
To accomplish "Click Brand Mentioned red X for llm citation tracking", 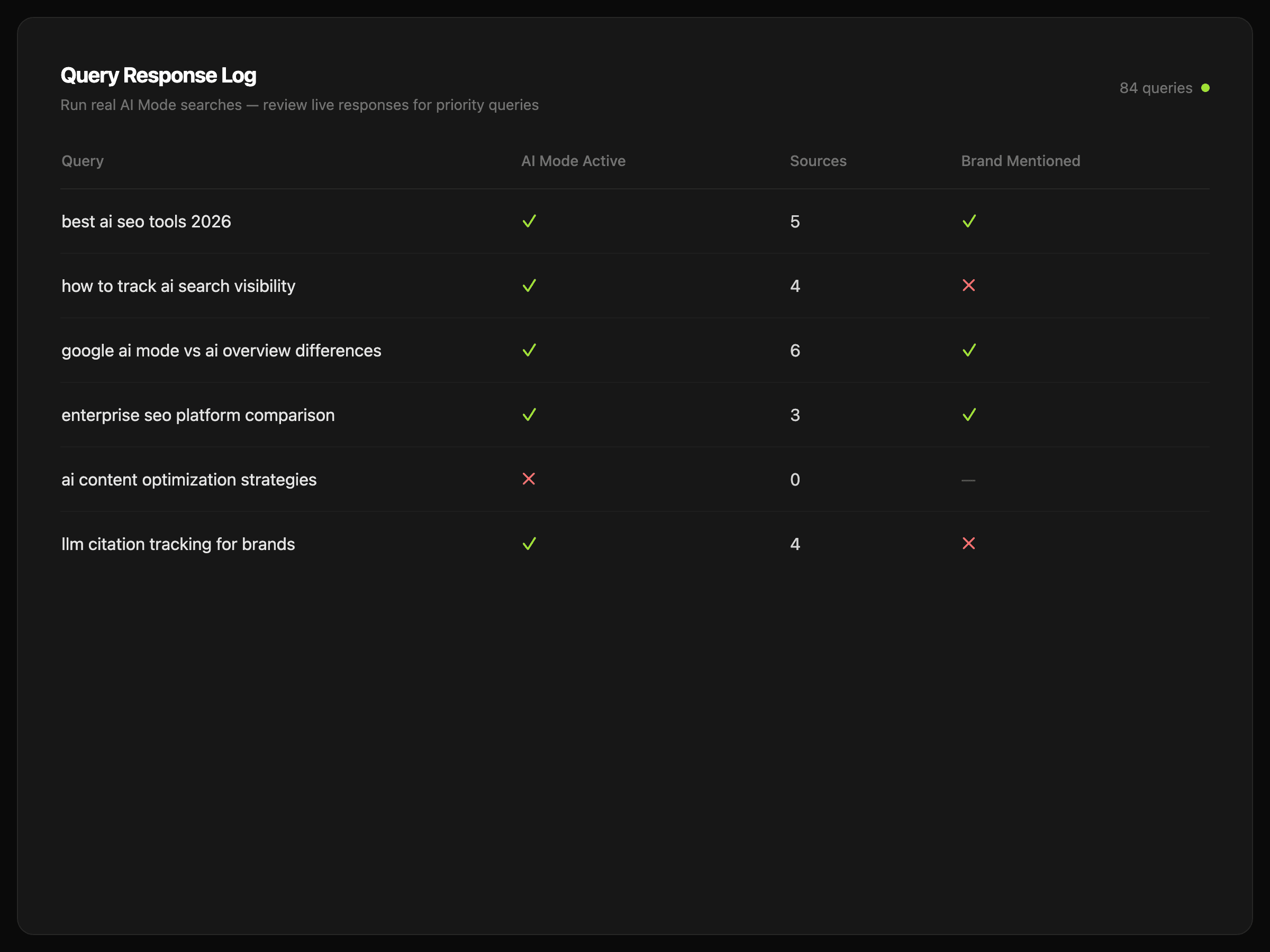I will [x=968, y=543].
